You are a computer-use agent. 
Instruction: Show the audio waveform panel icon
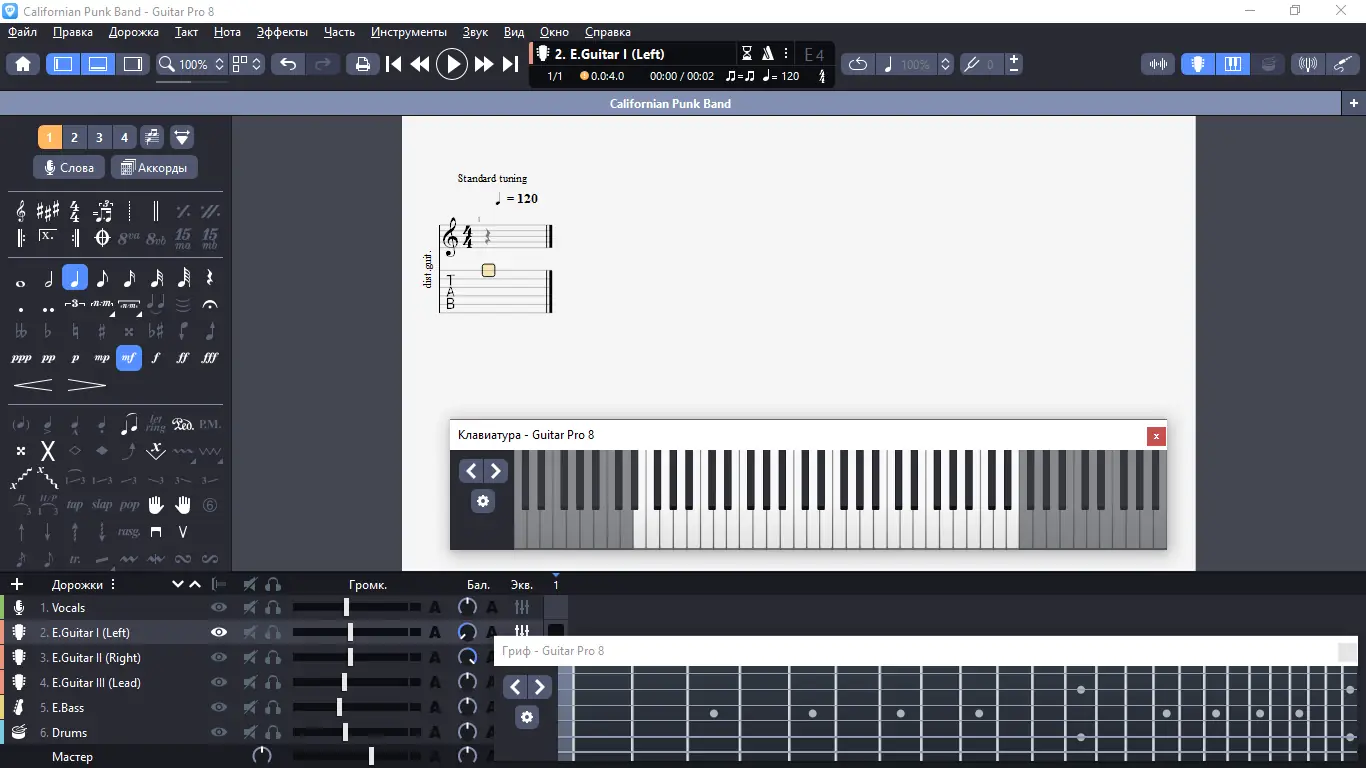1159,64
